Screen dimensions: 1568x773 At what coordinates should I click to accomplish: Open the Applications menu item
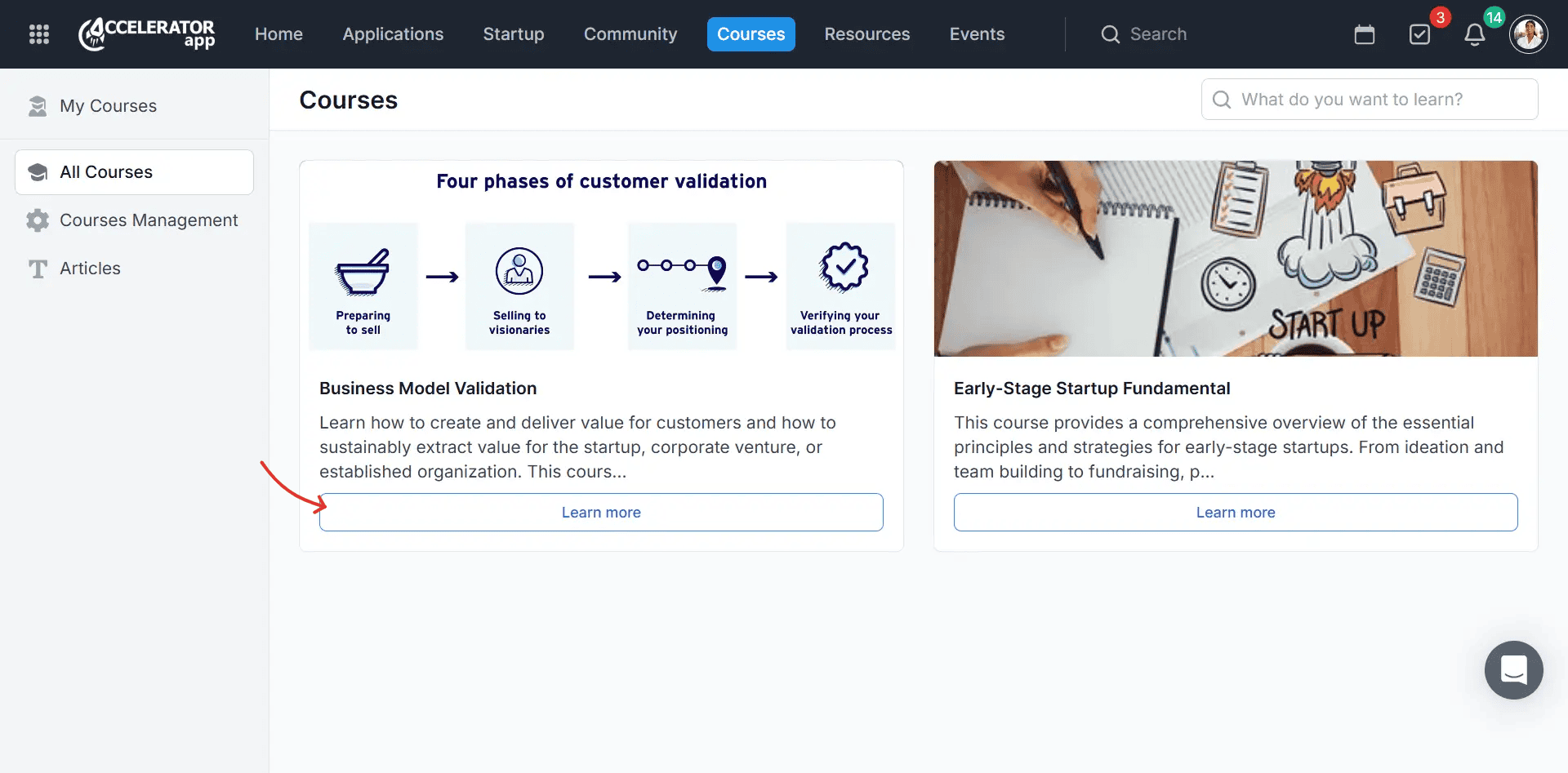(393, 34)
